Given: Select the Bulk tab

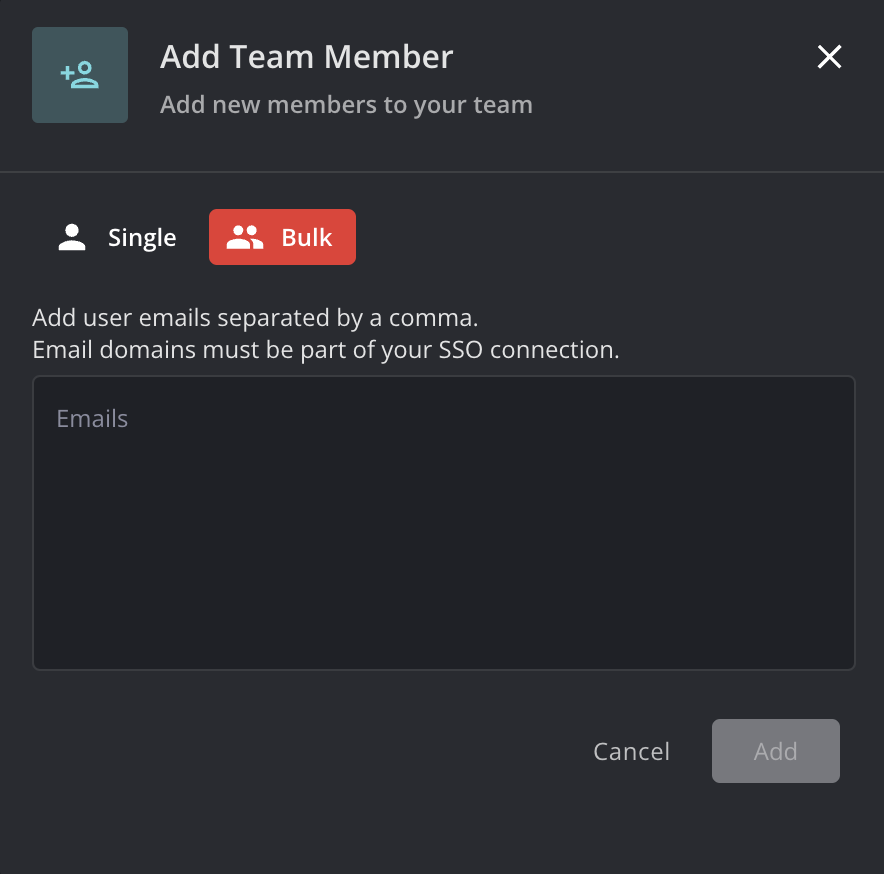Looking at the screenshot, I should pos(282,237).
